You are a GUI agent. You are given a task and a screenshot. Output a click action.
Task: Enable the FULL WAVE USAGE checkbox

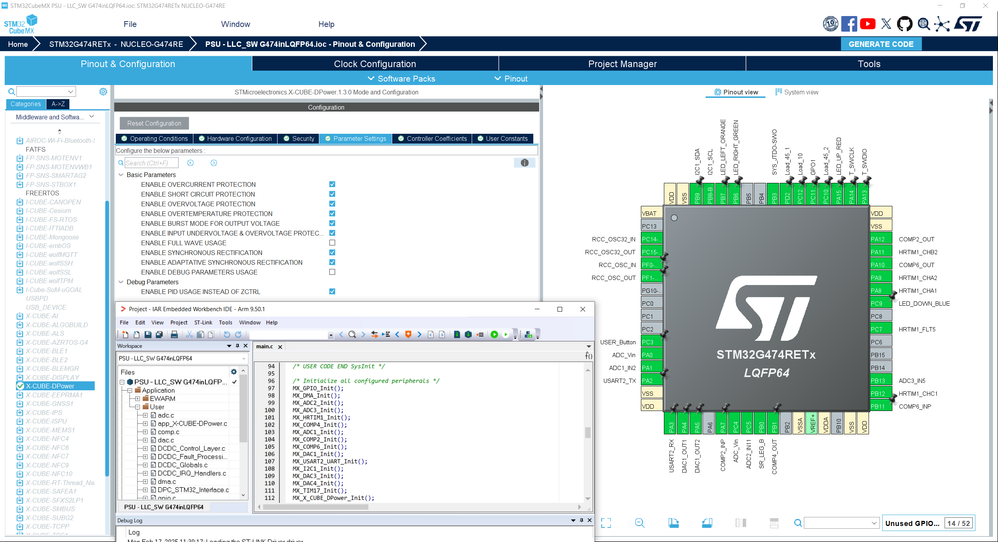point(332,243)
